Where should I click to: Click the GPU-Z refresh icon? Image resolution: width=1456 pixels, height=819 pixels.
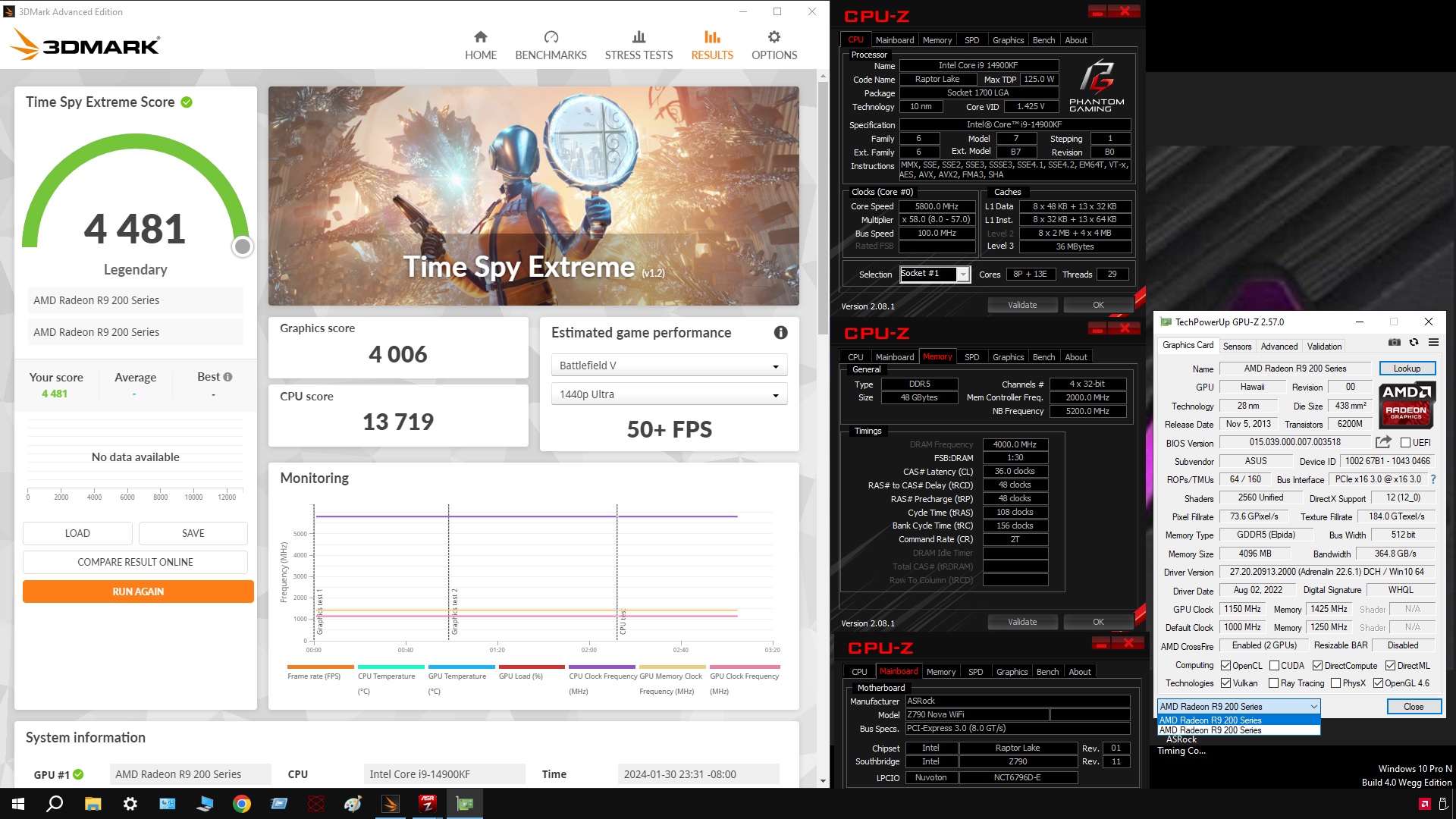click(x=1414, y=342)
